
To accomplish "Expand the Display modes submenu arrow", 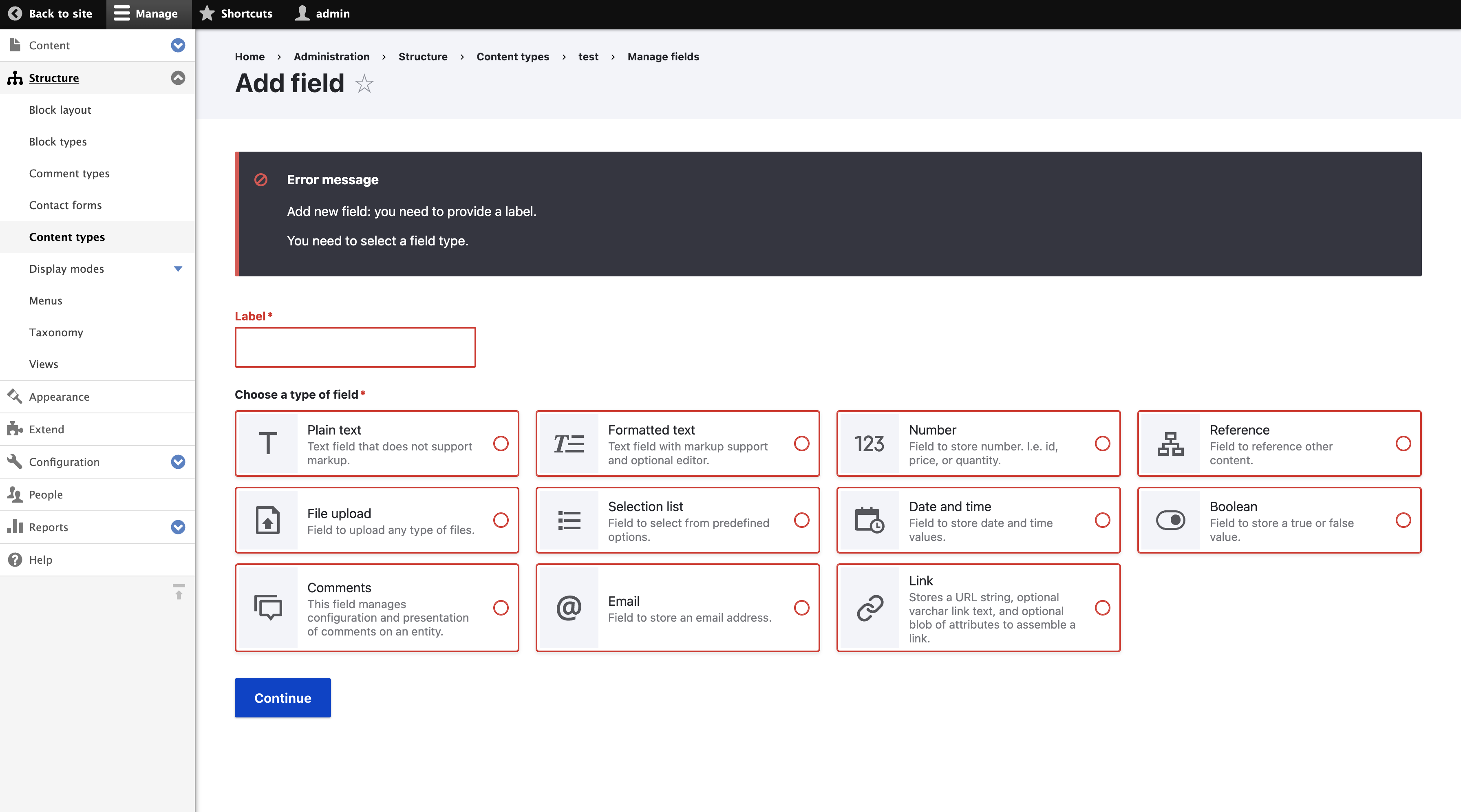I will (178, 269).
